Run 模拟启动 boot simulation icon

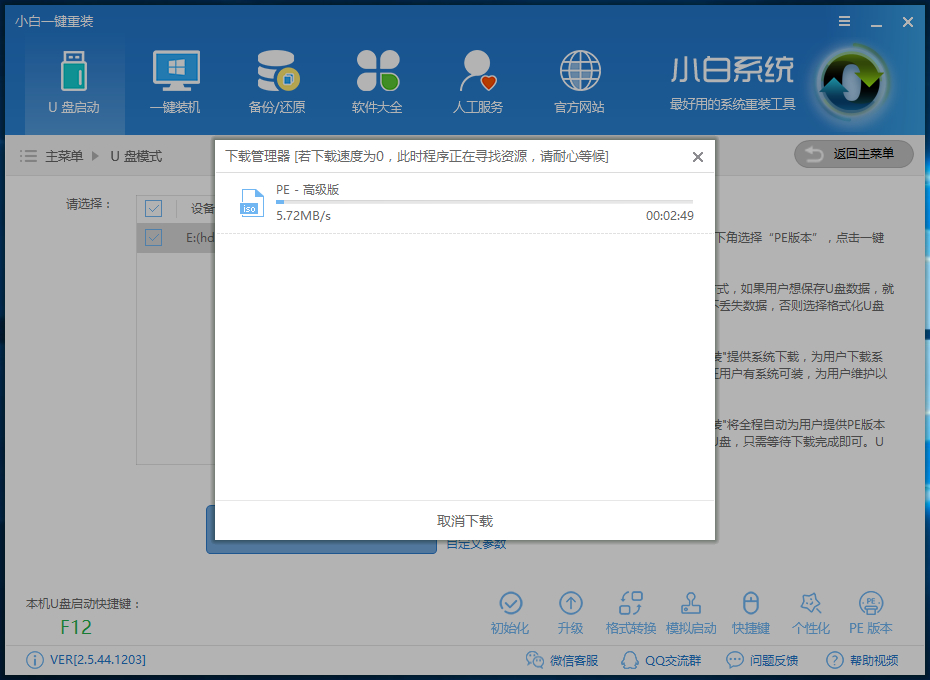click(691, 610)
